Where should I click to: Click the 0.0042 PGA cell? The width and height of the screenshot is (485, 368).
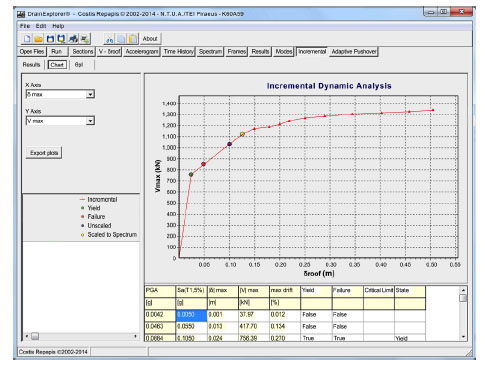[x=160, y=315]
